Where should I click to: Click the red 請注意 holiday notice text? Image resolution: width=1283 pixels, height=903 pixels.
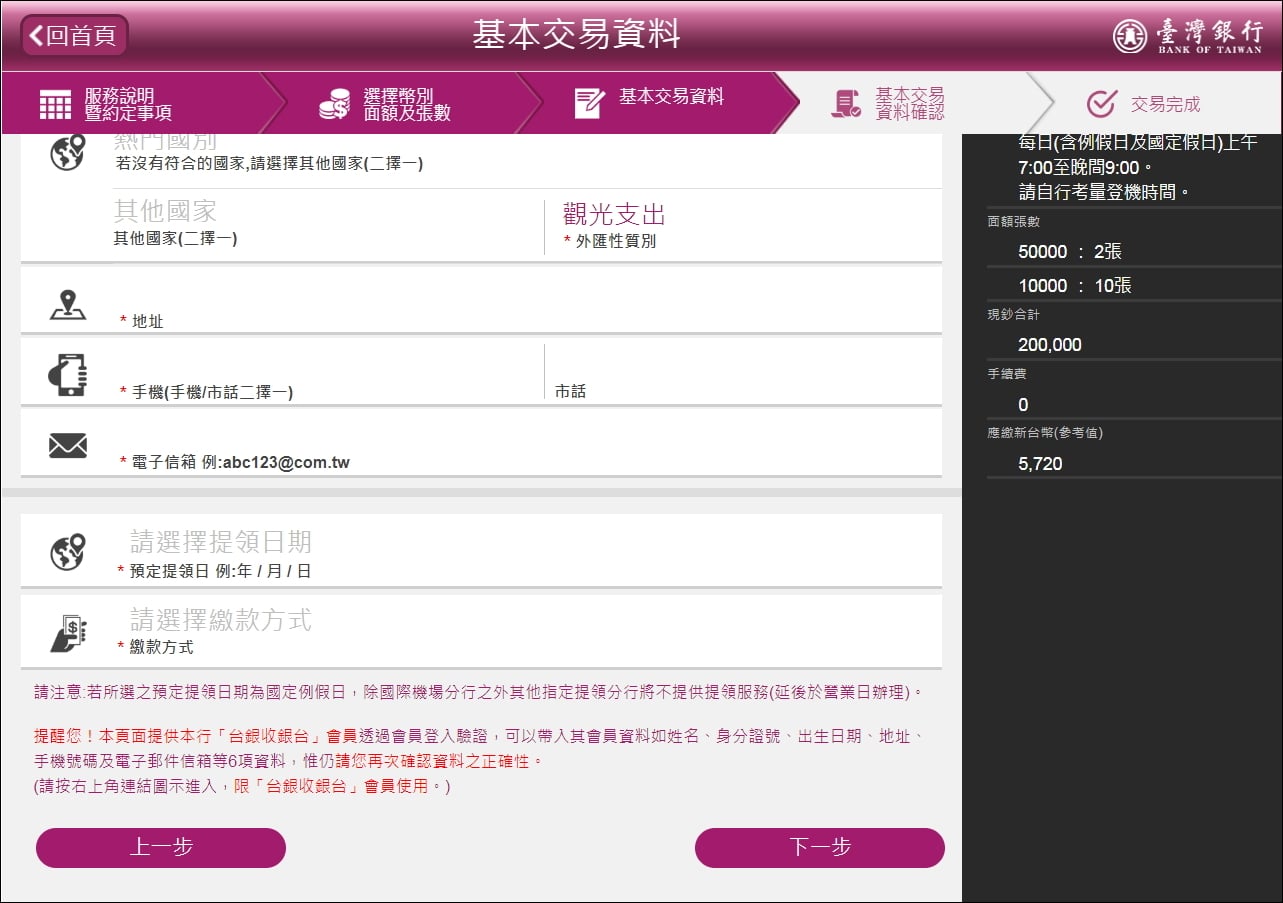478,692
